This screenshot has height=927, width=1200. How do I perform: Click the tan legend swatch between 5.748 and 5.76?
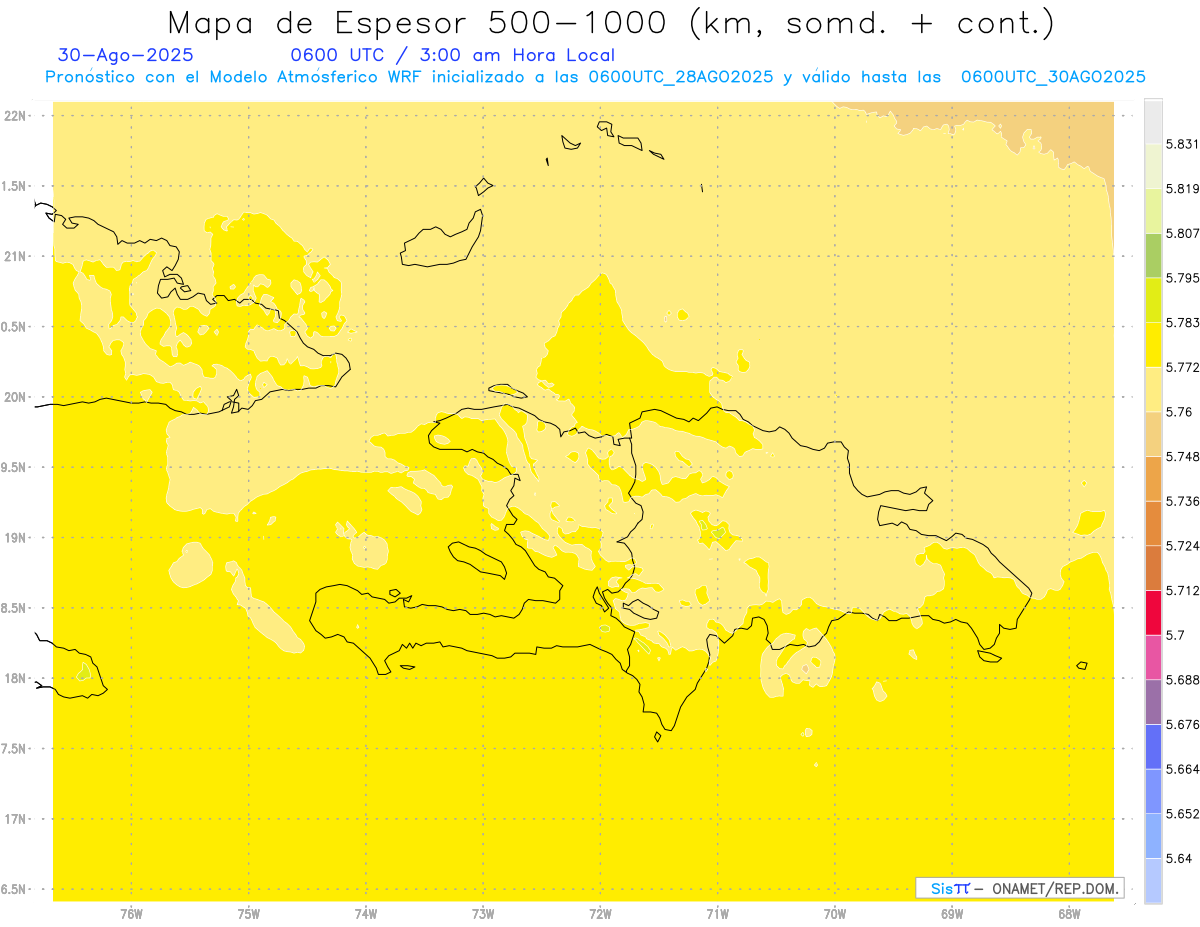coord(1153,434)
